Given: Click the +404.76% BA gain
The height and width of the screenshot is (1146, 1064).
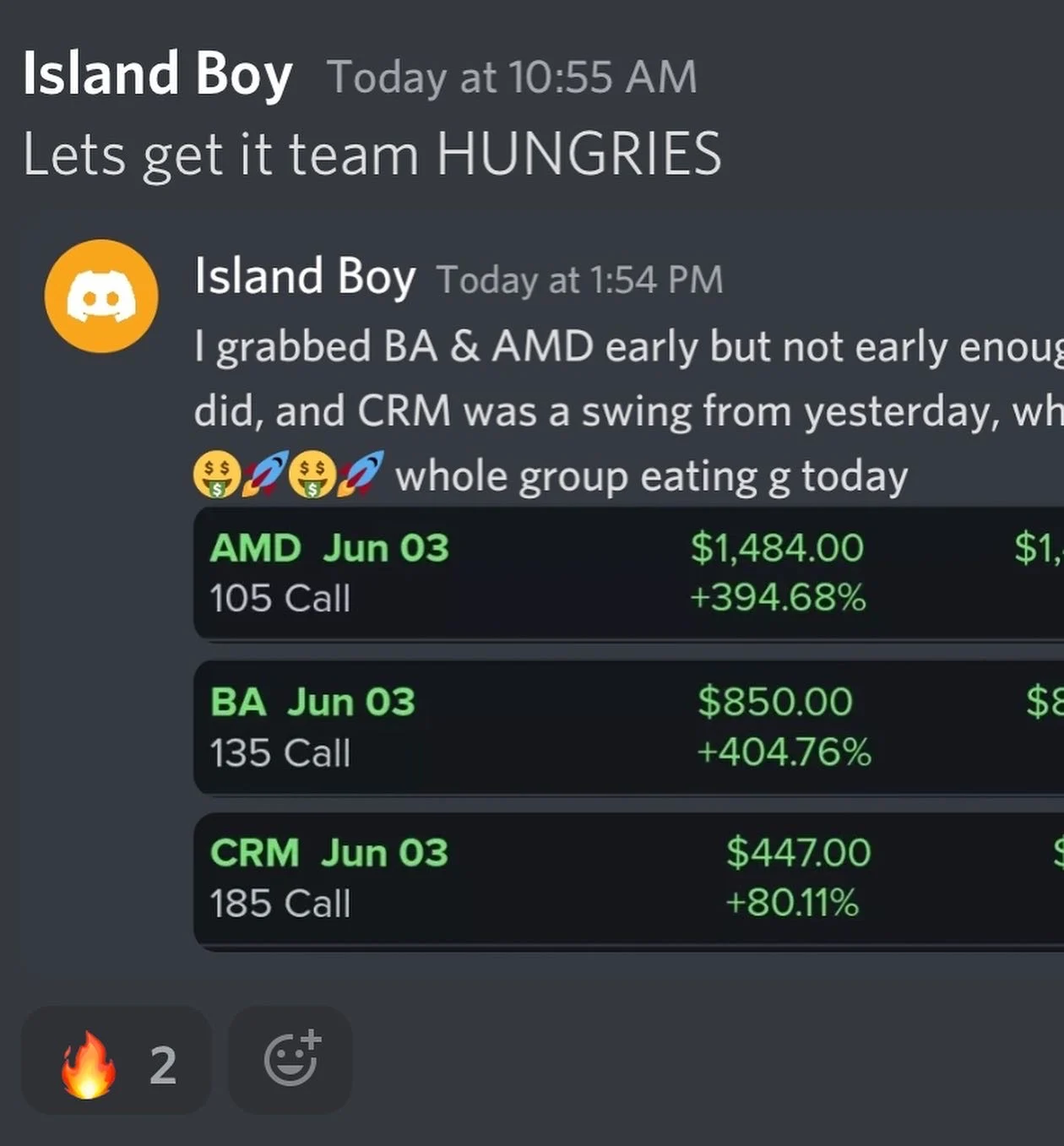Looking at the screenshot, I should tap(784, 752).
